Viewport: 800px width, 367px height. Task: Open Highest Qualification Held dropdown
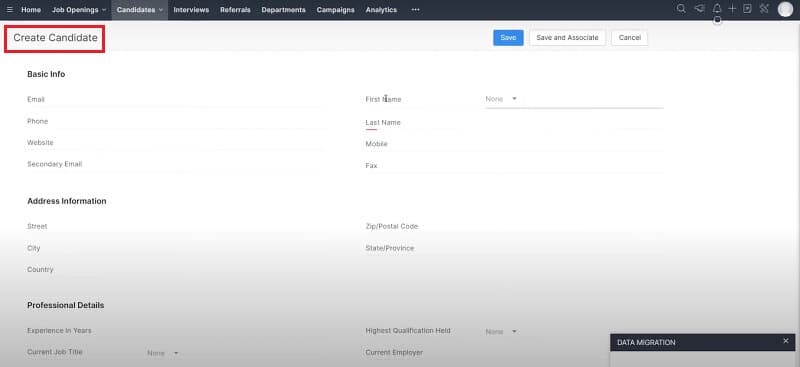pos(501,332)
